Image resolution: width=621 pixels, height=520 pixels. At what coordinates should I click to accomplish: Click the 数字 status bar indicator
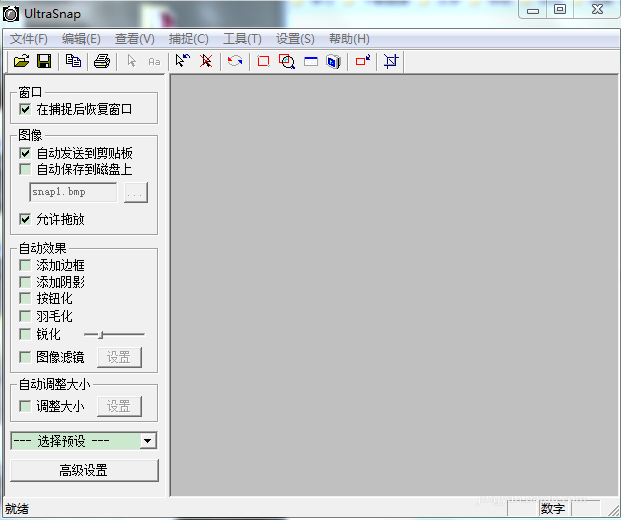coord(553,509)
